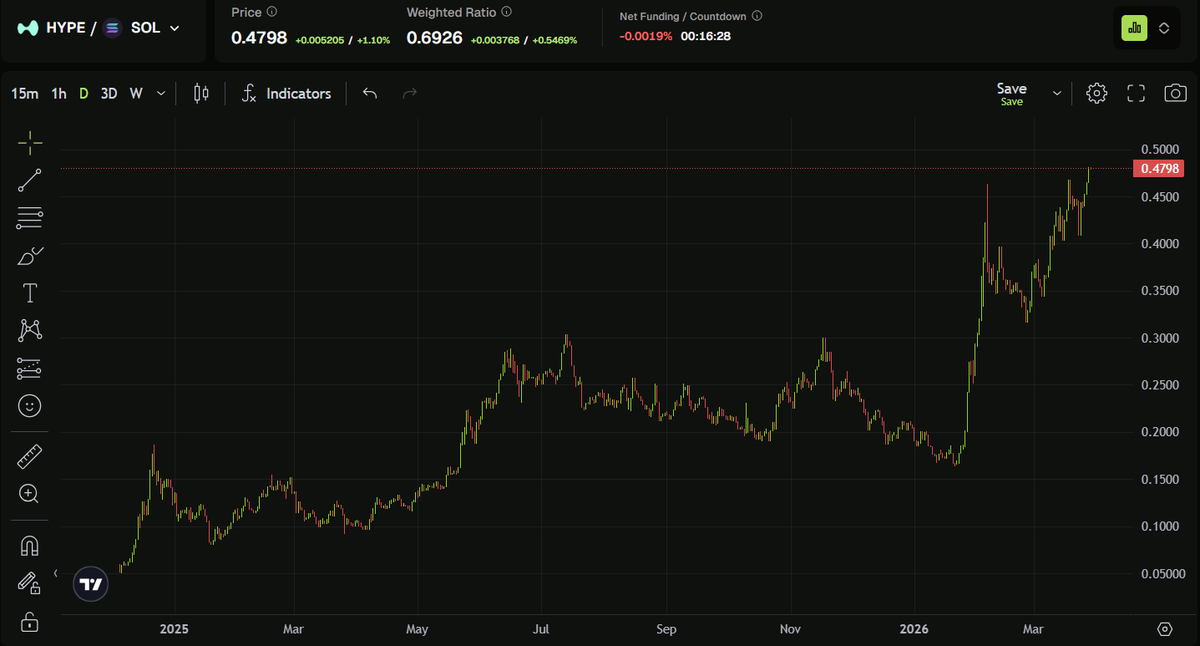Viewport: 1200px width, 646px height.
Task: Click the Weighted Ratio value 0.6926
Action: click(x=434, y=38)
